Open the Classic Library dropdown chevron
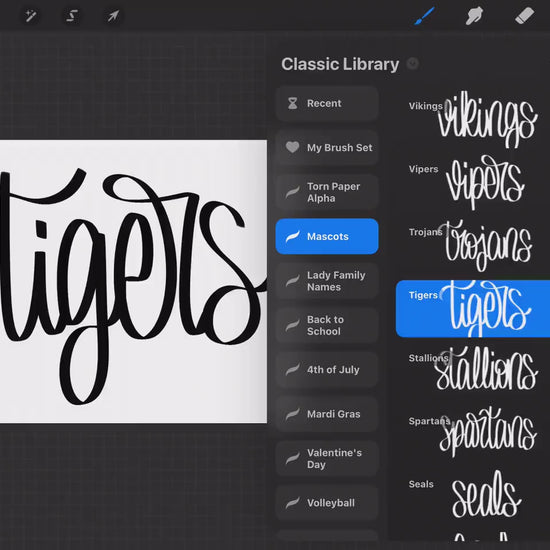The height and width of the screenshot is (550, 550). (x=412, y=63)
